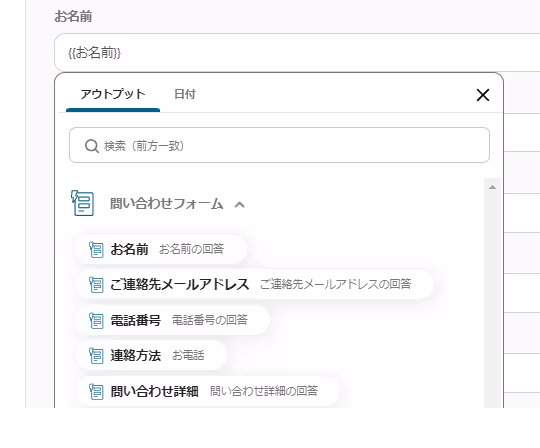
Task: Select the ご連絡先メールアドレス output chip
Action: coord(255,284)
